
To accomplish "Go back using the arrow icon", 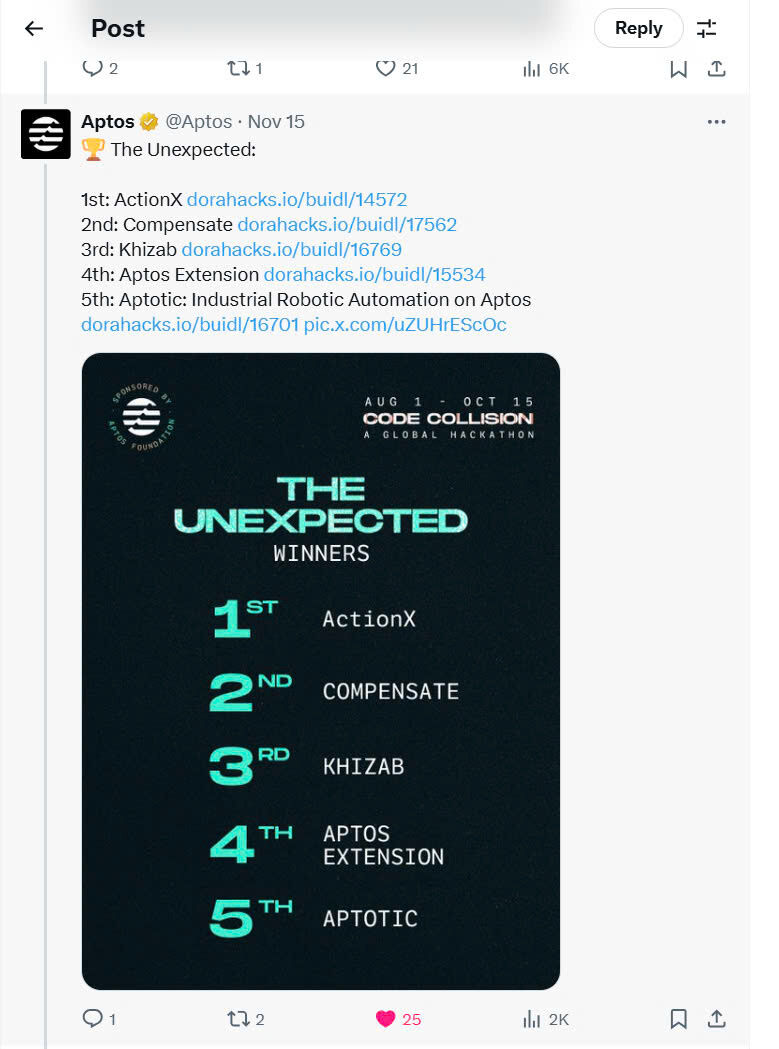I will coord(34,28).
